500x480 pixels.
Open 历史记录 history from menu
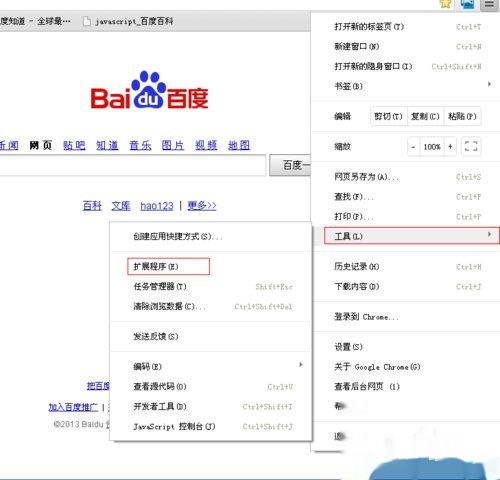pyautogui.click(x=407, y=266)
